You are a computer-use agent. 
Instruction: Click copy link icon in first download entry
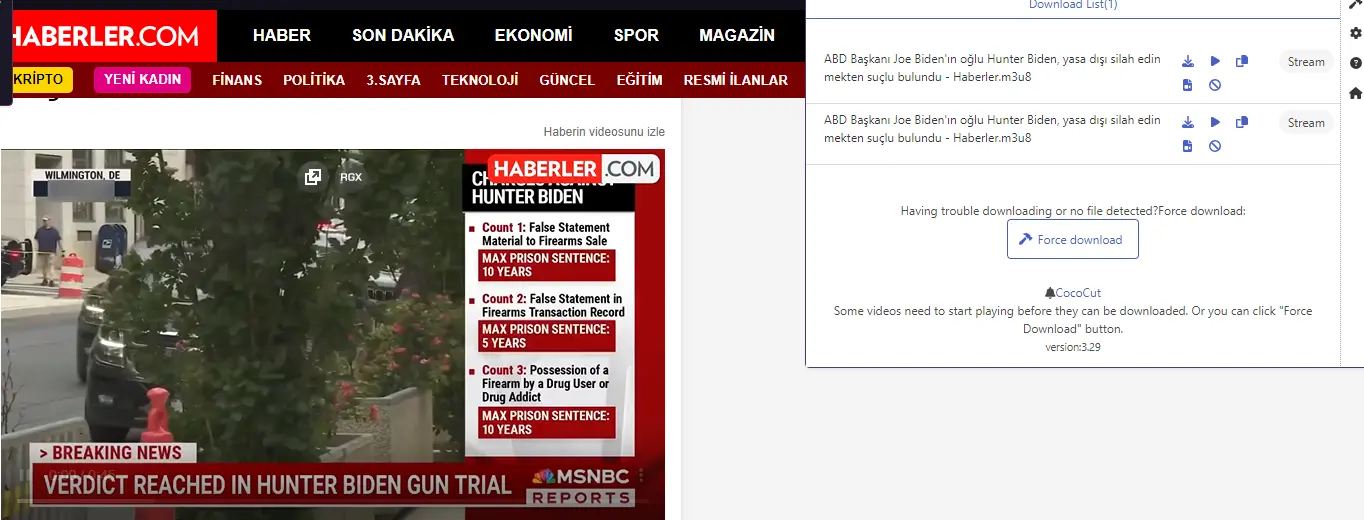(x=1242, y=61)
